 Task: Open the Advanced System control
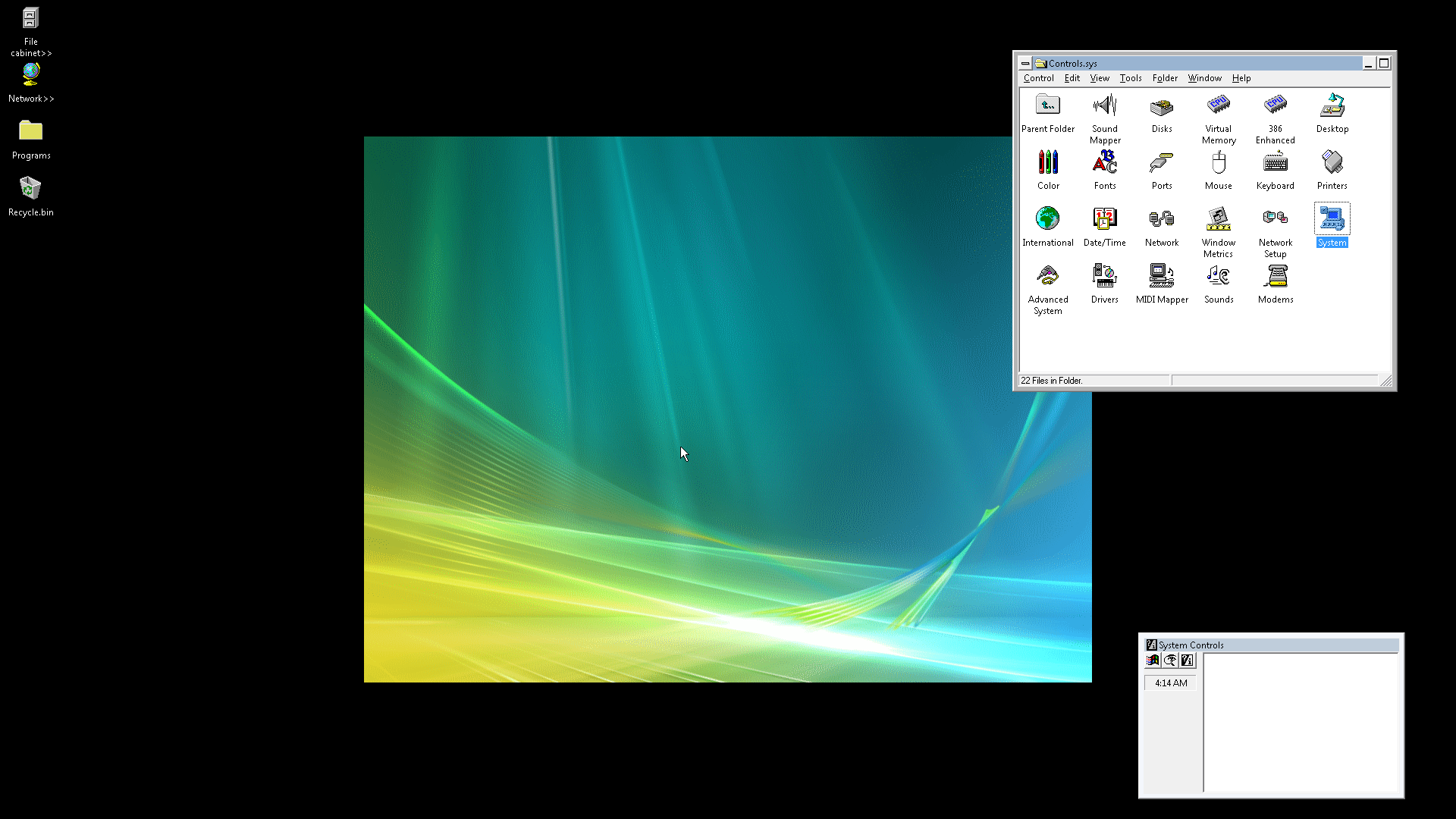pos(1048,275)
